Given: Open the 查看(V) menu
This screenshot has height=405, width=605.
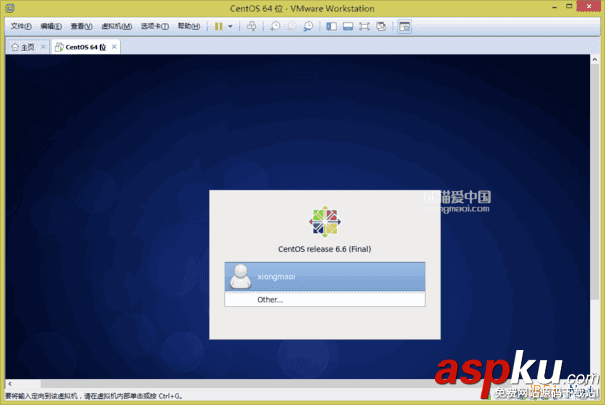Looking at the screenshot, I should coord(81,26).
